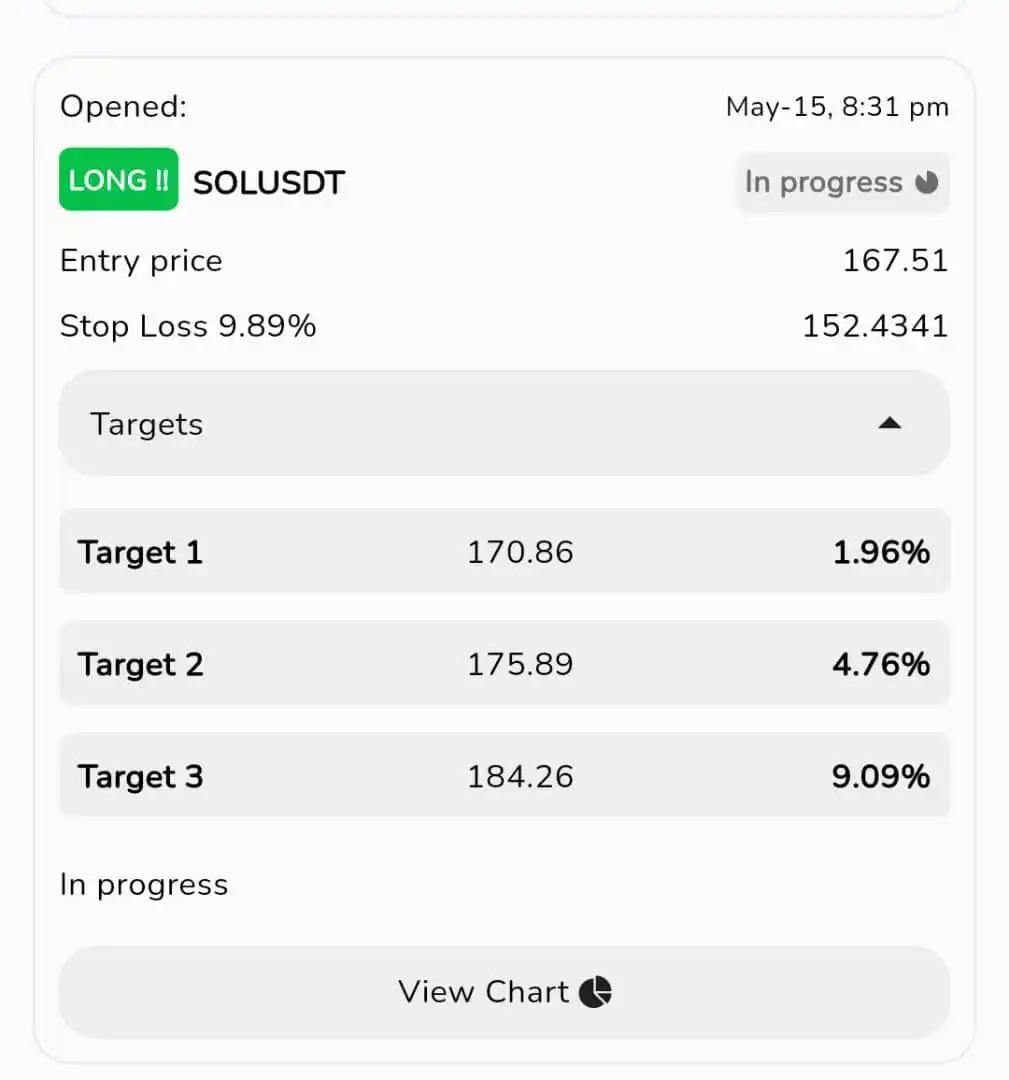Click the SOLUSDT pair name

[x=269, y=183]
